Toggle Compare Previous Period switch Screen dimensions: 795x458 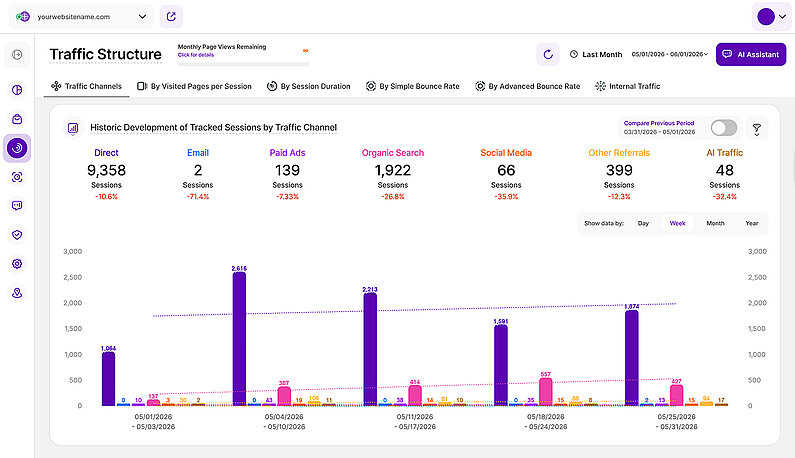724,128
